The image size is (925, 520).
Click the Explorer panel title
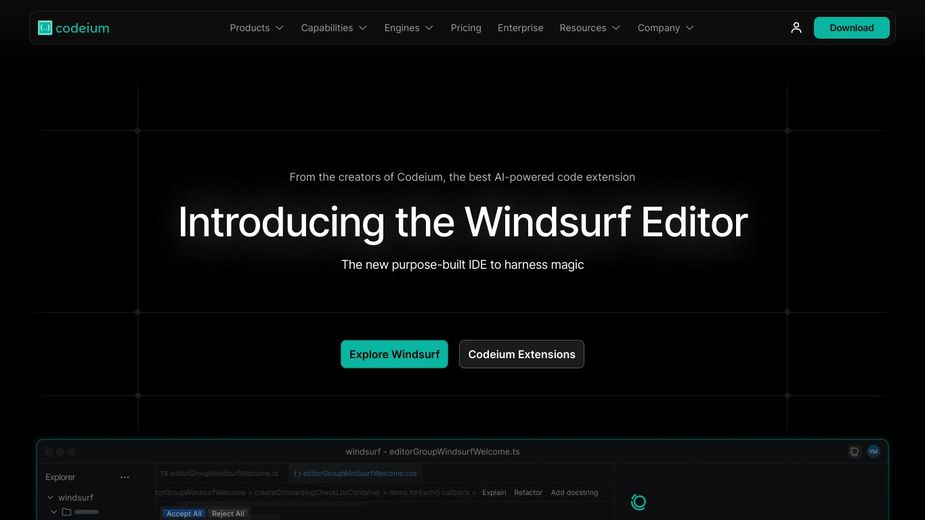60,477
